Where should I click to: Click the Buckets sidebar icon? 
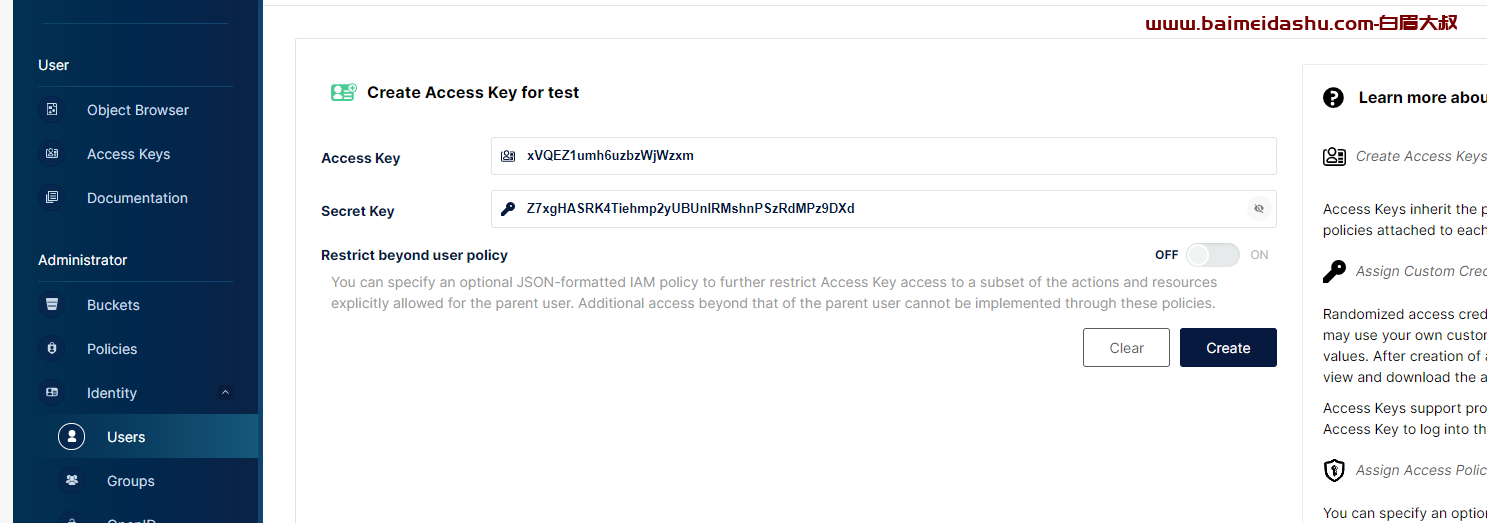(x=52, y=305)
